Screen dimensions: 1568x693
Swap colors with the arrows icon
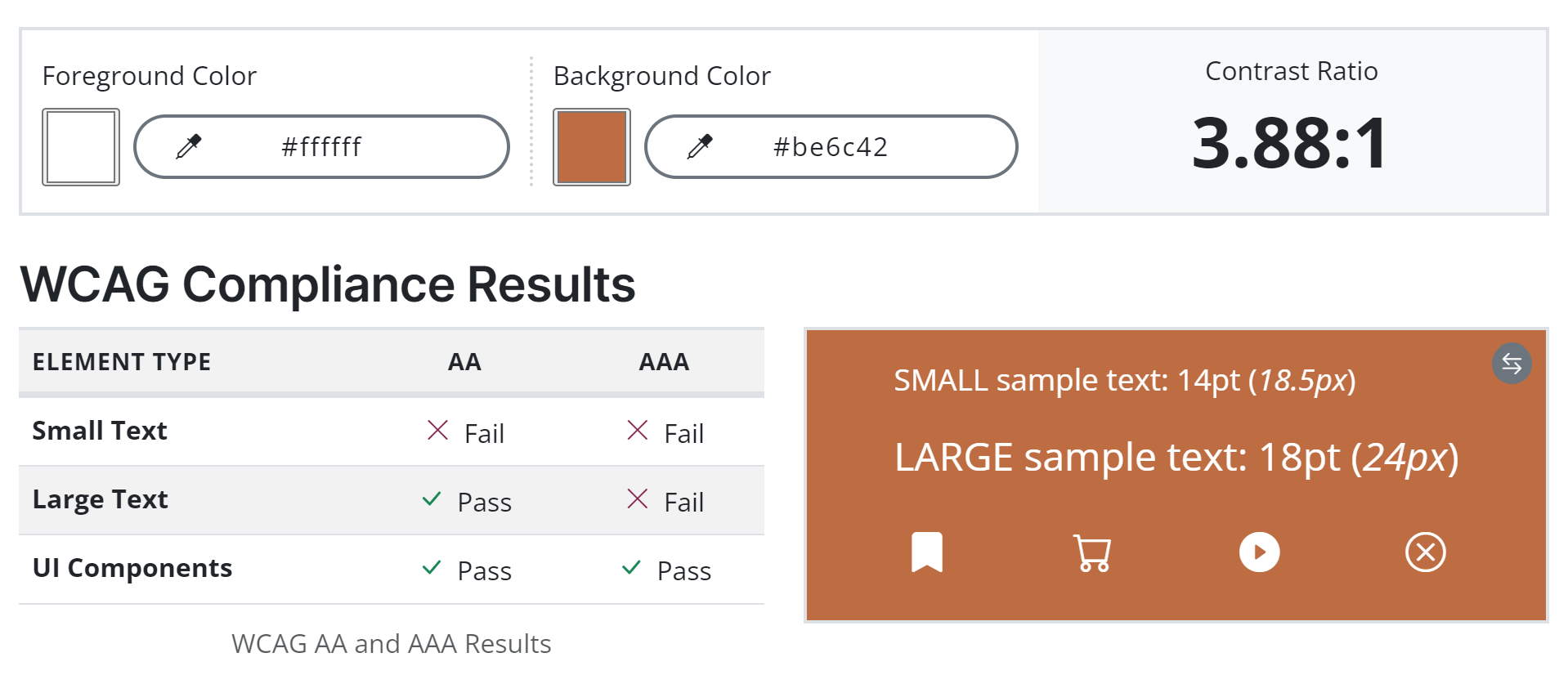pos(1512,364)
